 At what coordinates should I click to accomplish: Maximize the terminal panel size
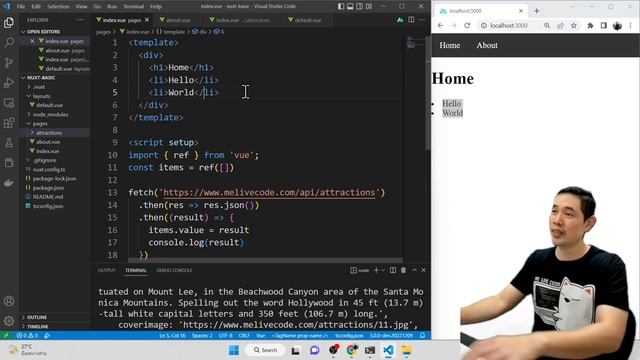[414, 270]
